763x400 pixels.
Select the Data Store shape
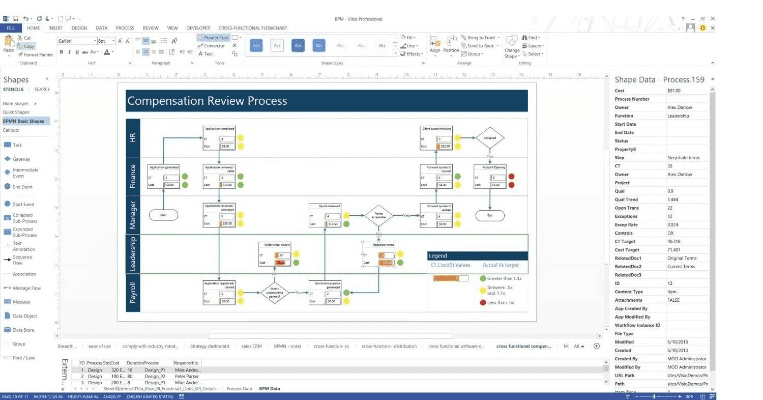[23, 329]
